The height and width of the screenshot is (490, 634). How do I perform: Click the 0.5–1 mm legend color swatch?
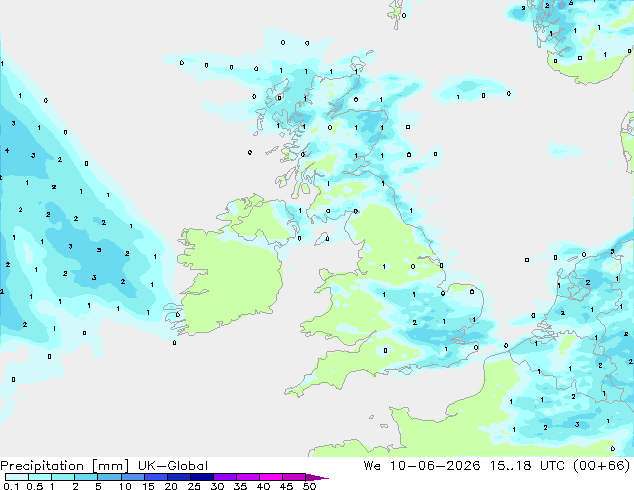pos(40,477)
